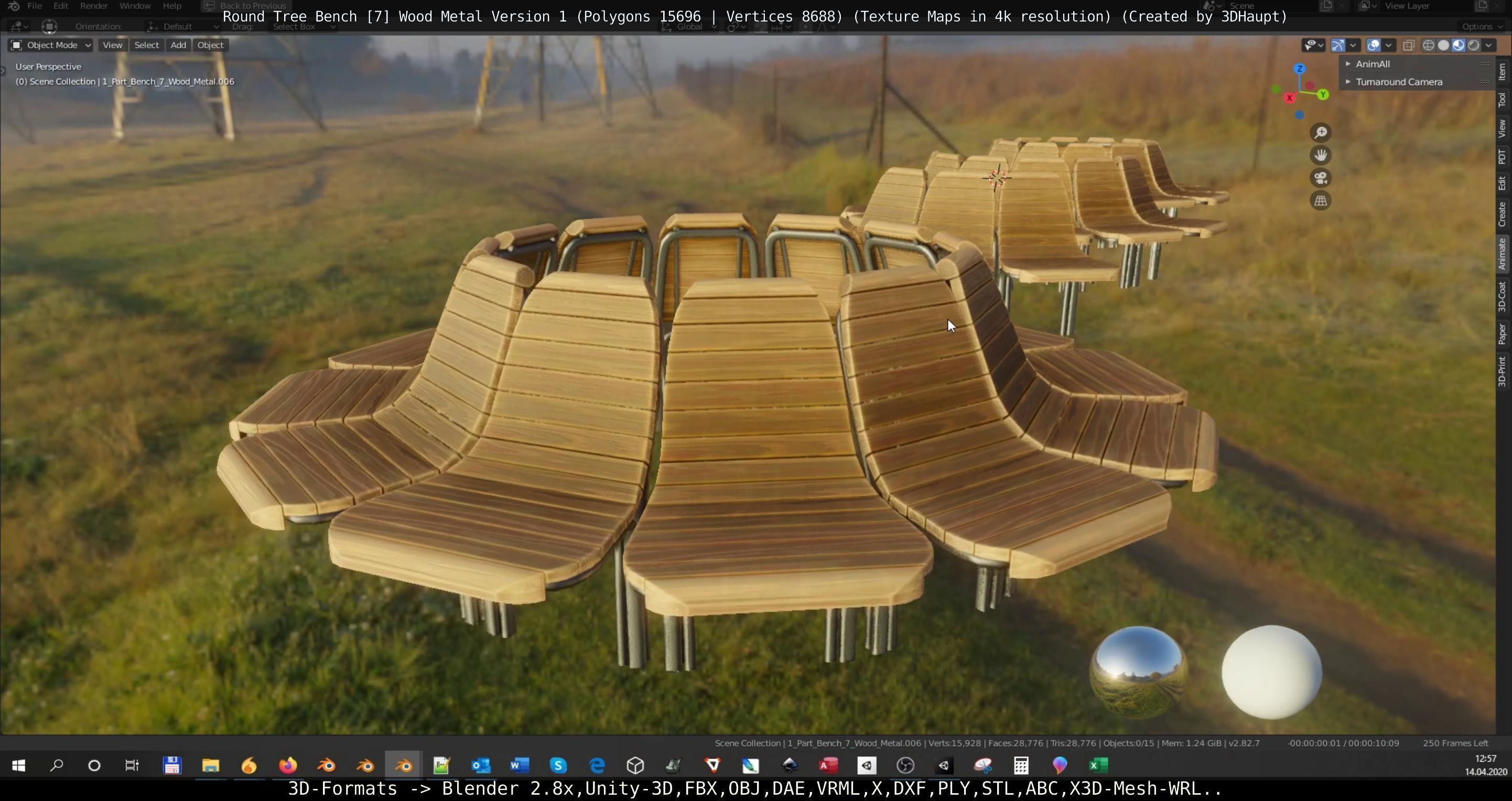Toggle the show overlays button

click(1374, 45)
